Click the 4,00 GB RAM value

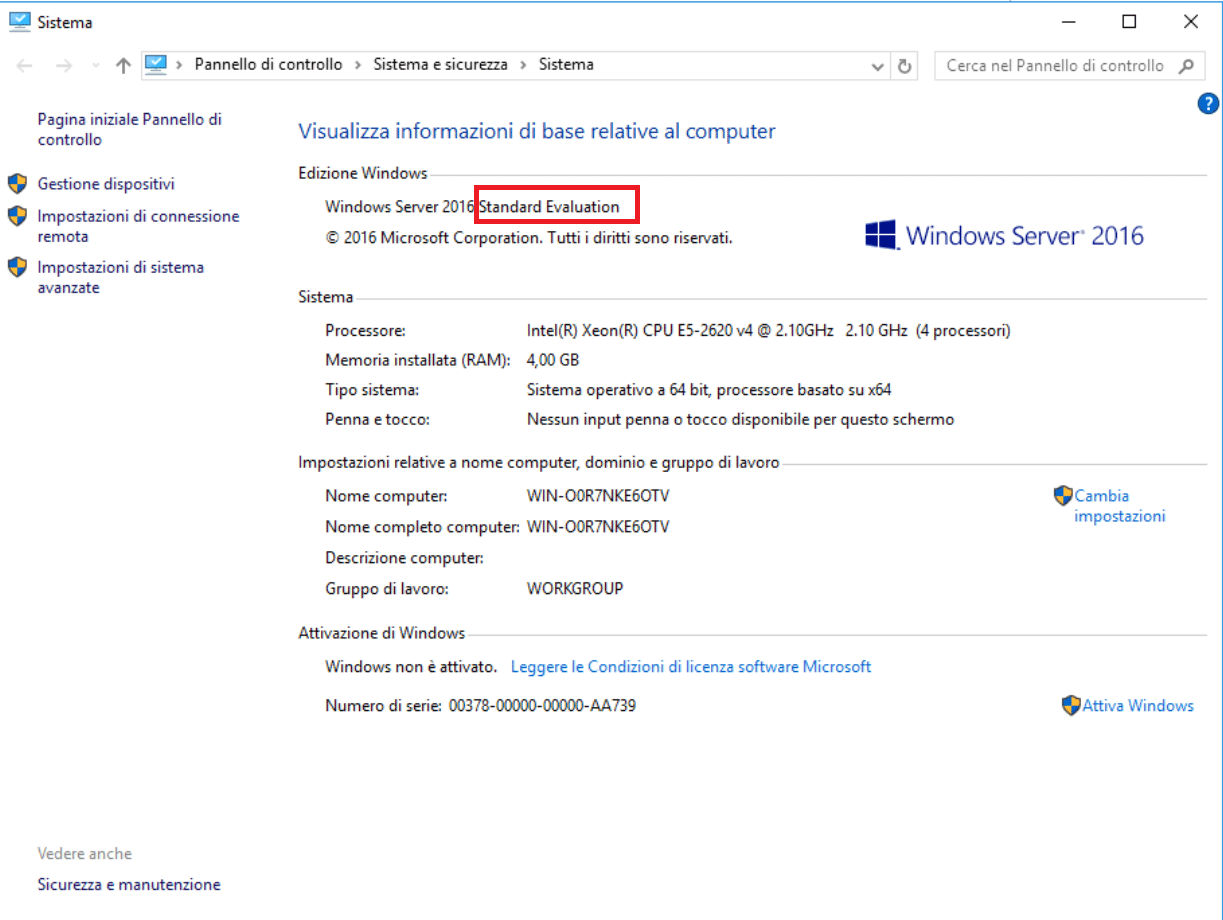pos(553,359)
